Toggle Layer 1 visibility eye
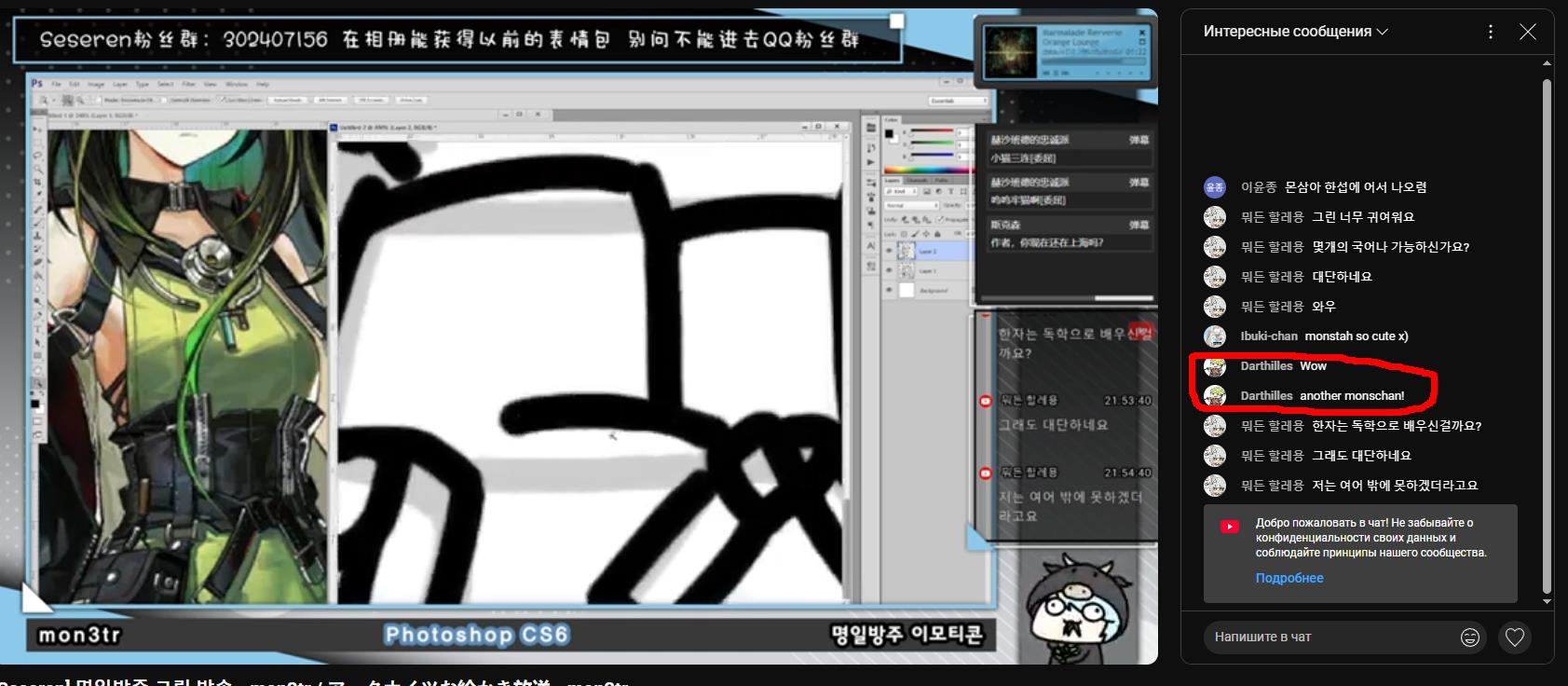This screenshot has width=1568, height=686. [x=889, y=270]
